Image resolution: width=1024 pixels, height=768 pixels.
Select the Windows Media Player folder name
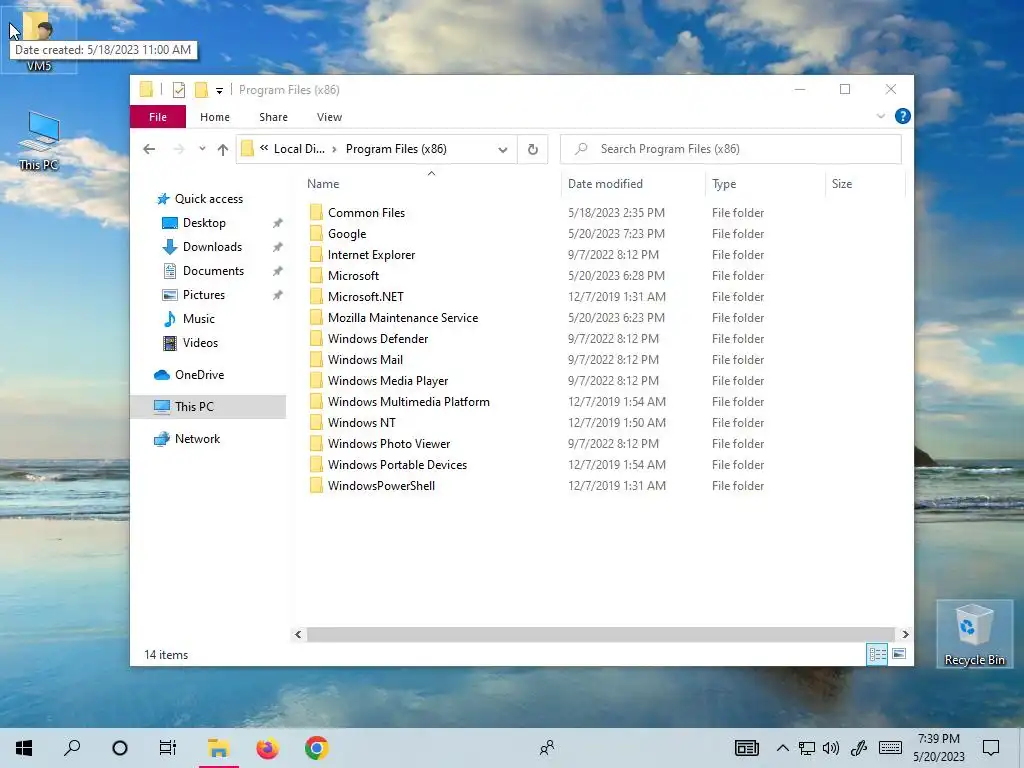(388, 380)
